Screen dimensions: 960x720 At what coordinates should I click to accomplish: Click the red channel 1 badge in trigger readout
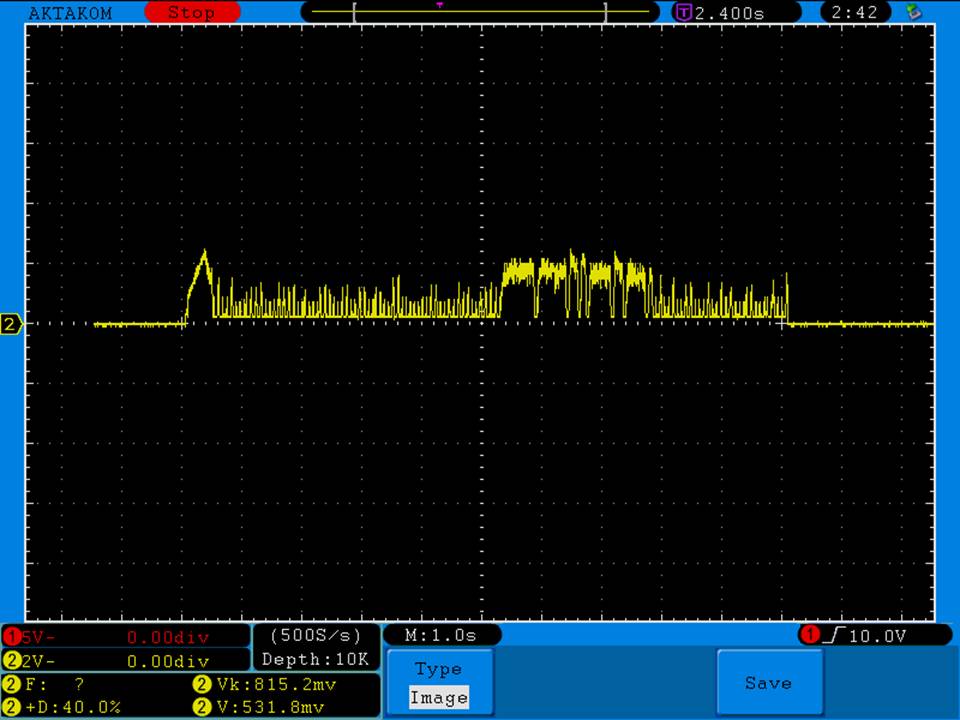(809, 635)
